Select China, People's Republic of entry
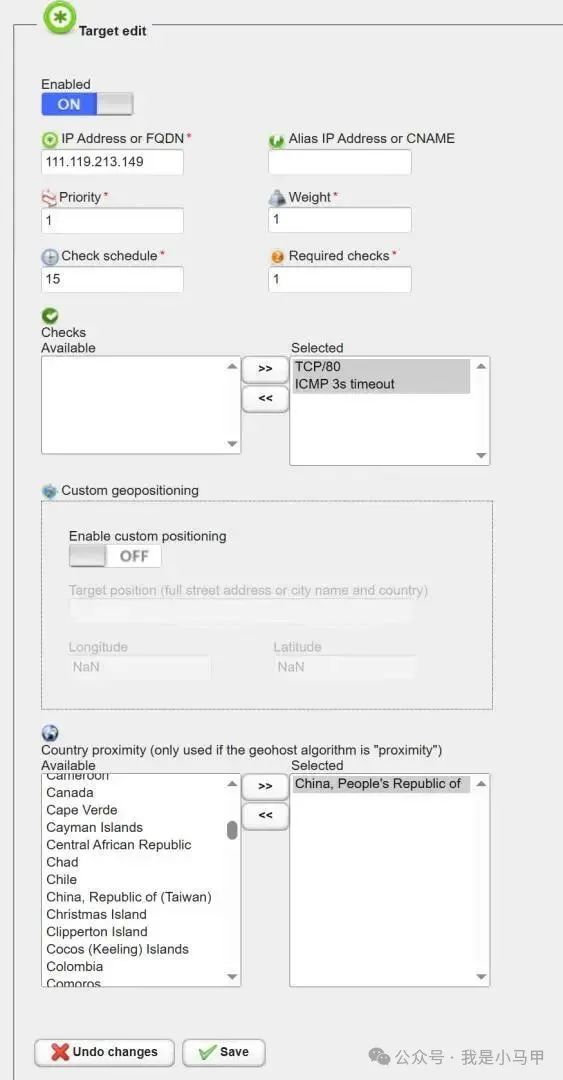Viewport: 563px width, 1080px height. 382,784
